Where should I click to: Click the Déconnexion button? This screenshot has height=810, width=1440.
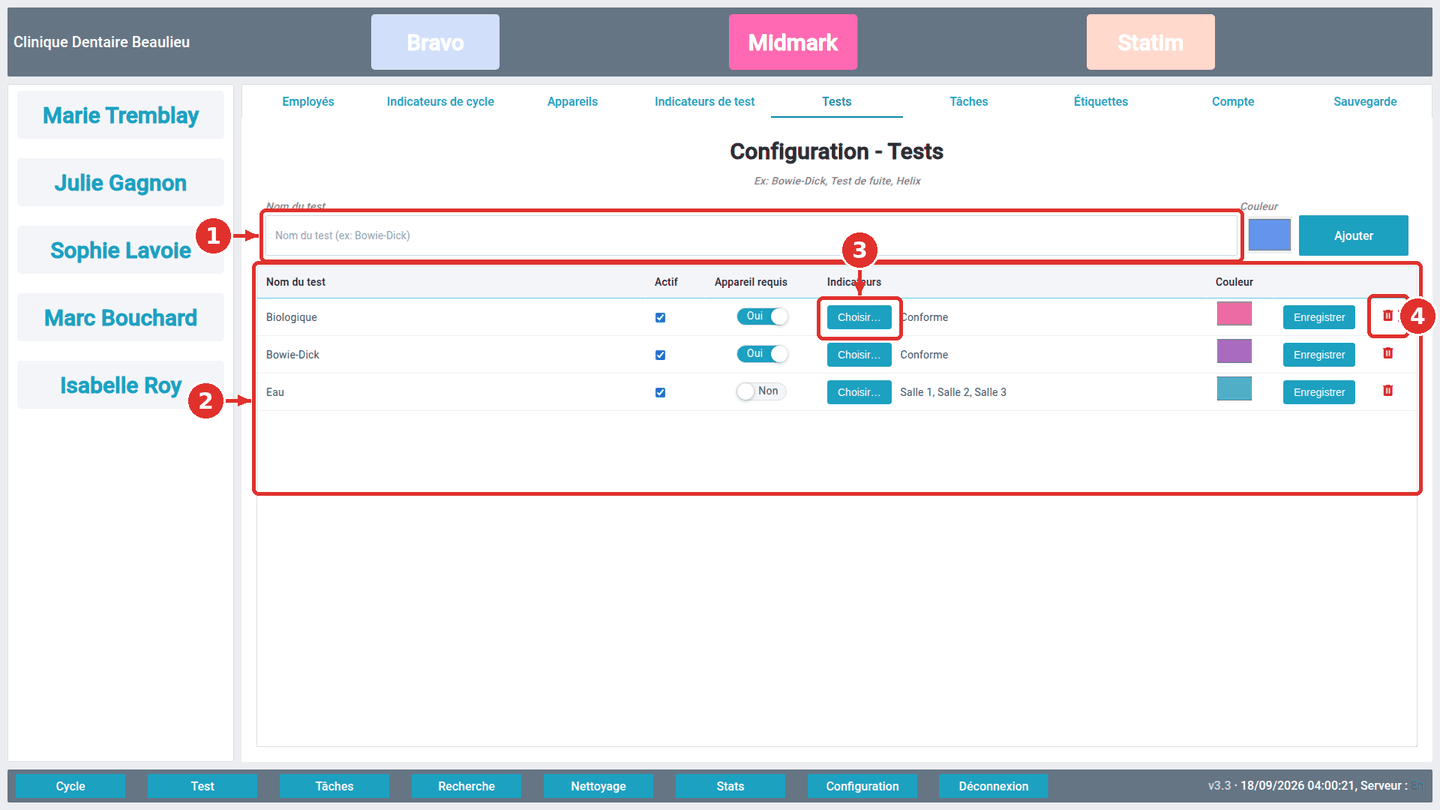tap(994, 786)
